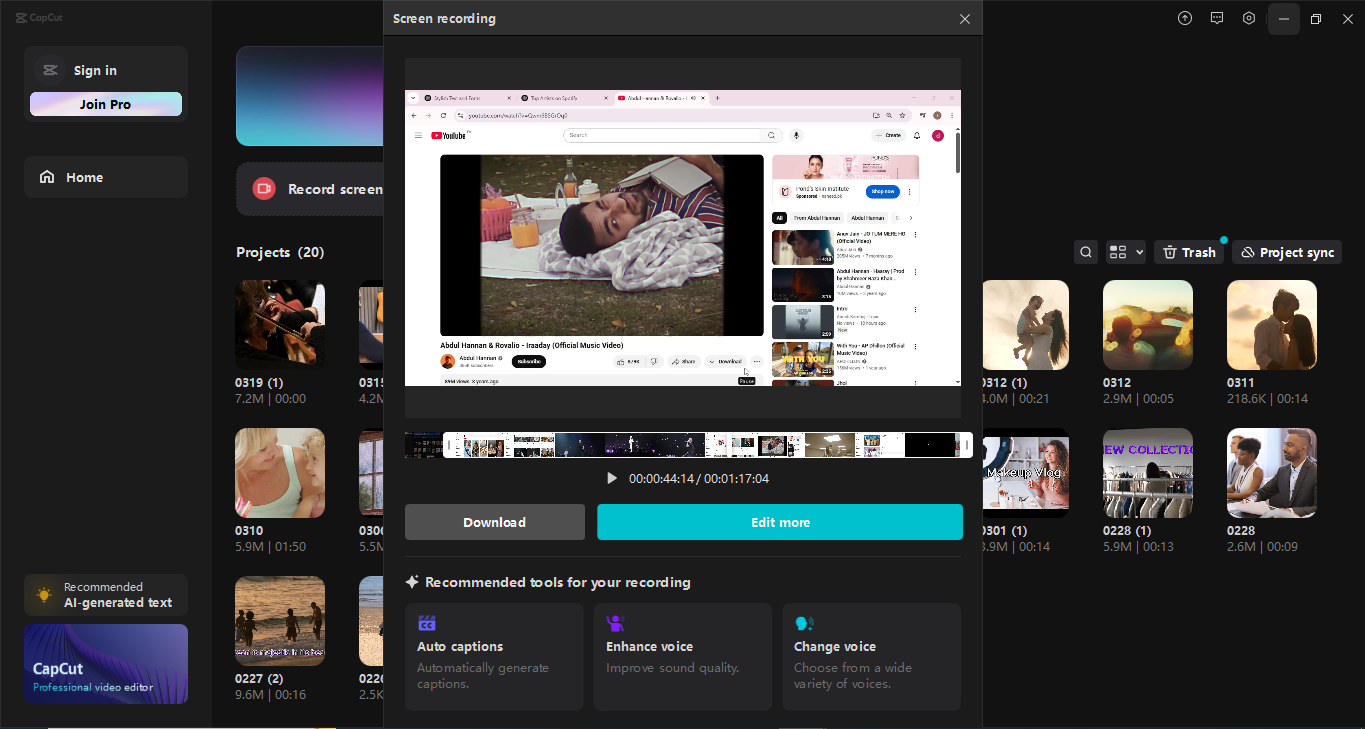Download the screen recording
1365x729 pixels.
494,521
